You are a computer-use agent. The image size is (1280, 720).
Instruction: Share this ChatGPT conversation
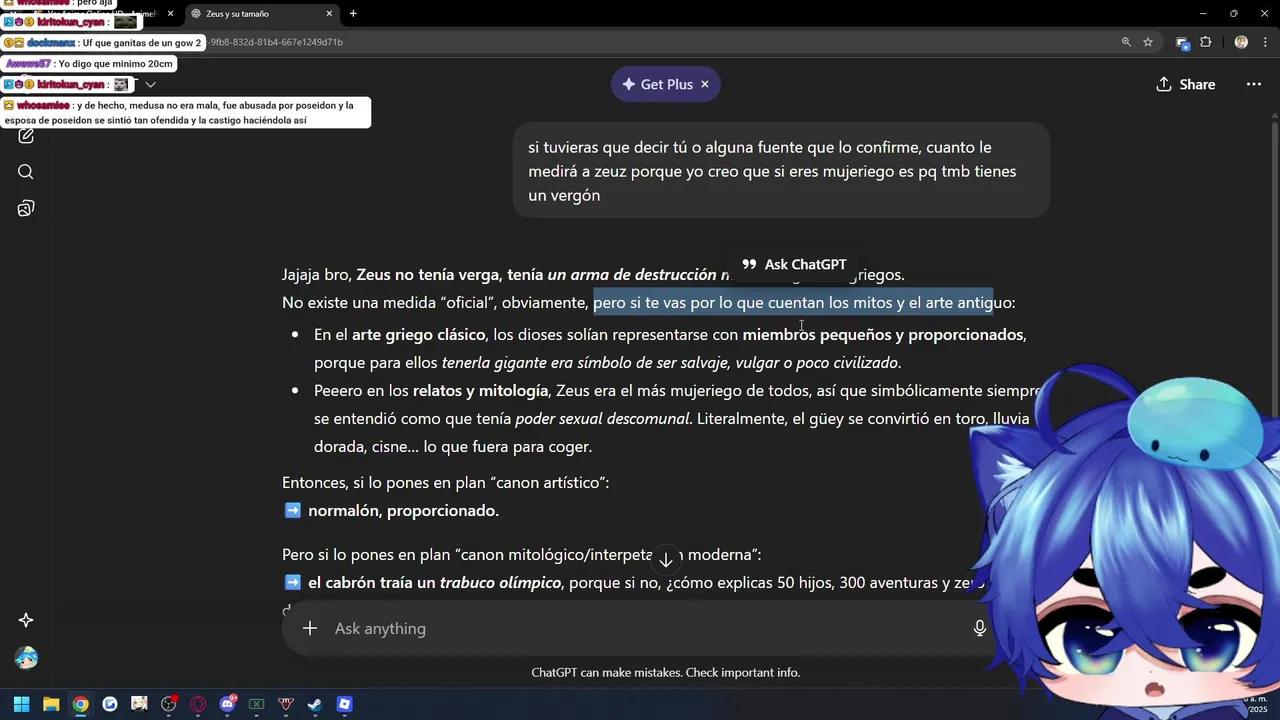click(x=1186, y=84)
